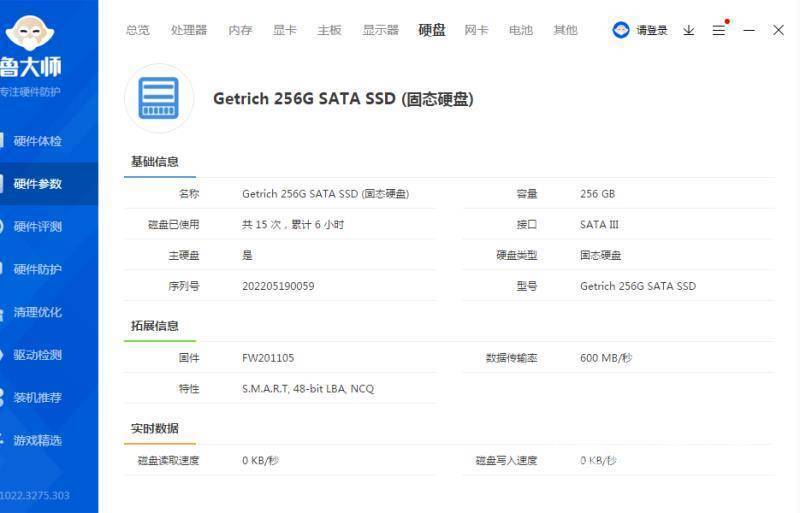Viewport: 800px width, 513px height.
Task: Click interface value SATA III
Action: click(x=599, y=225)
